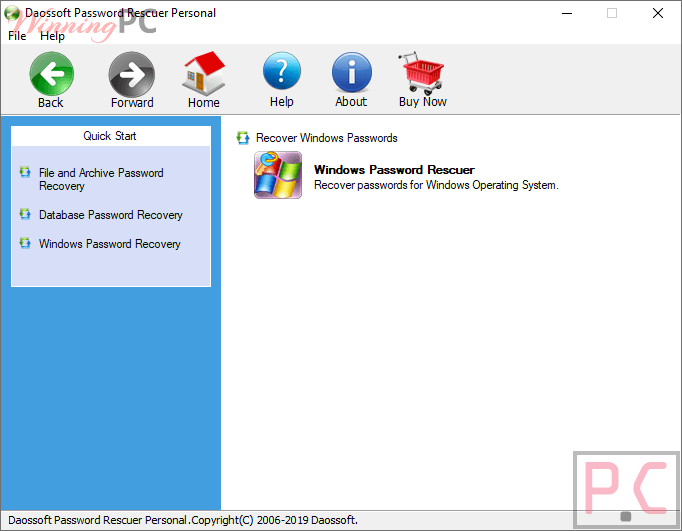Click the Daossoft app icon in the title bar
The width and height of the screenshot is (682, 531).
tap(12, 13)
